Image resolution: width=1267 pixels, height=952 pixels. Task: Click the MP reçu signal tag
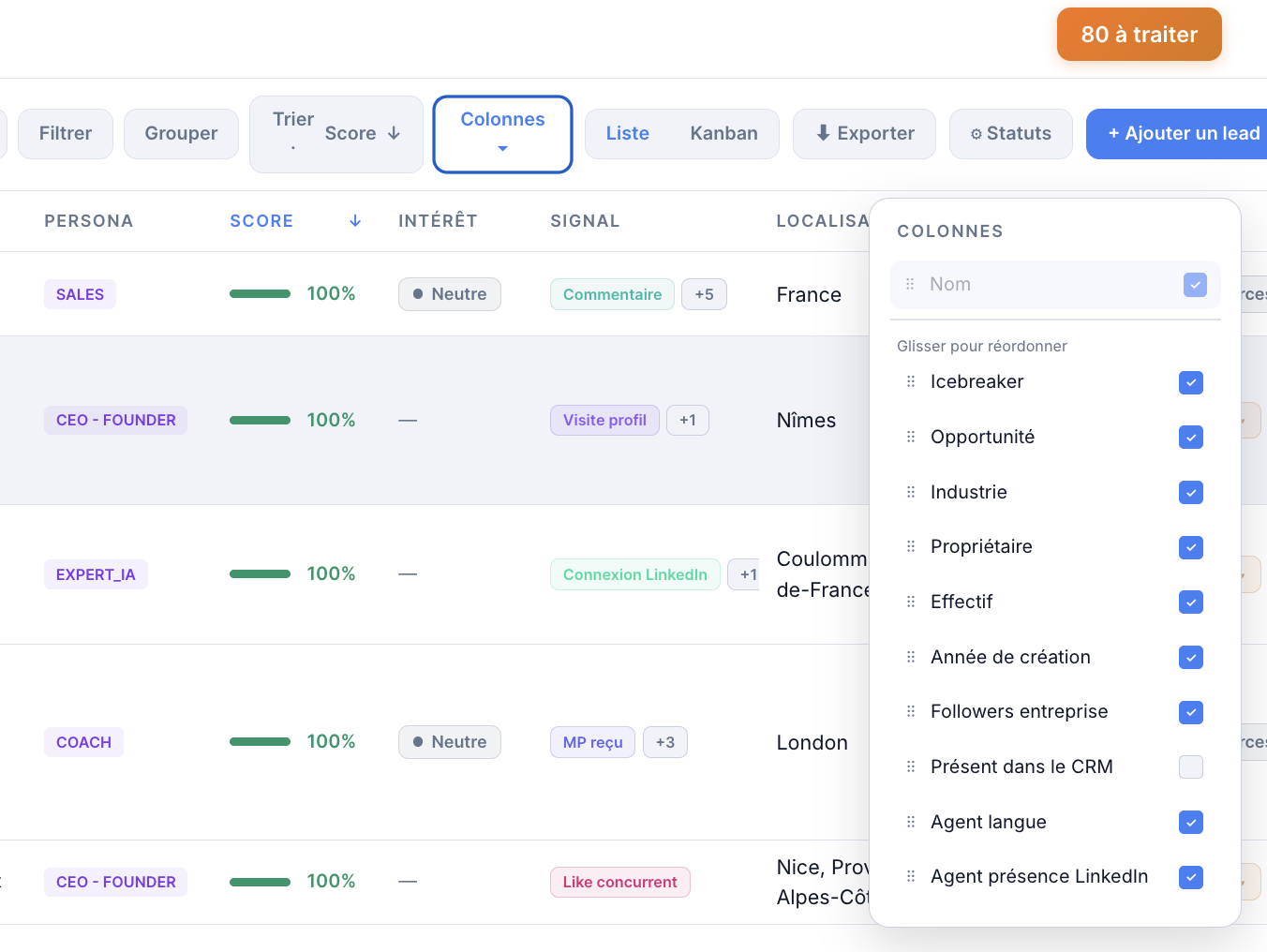point(593,742)
